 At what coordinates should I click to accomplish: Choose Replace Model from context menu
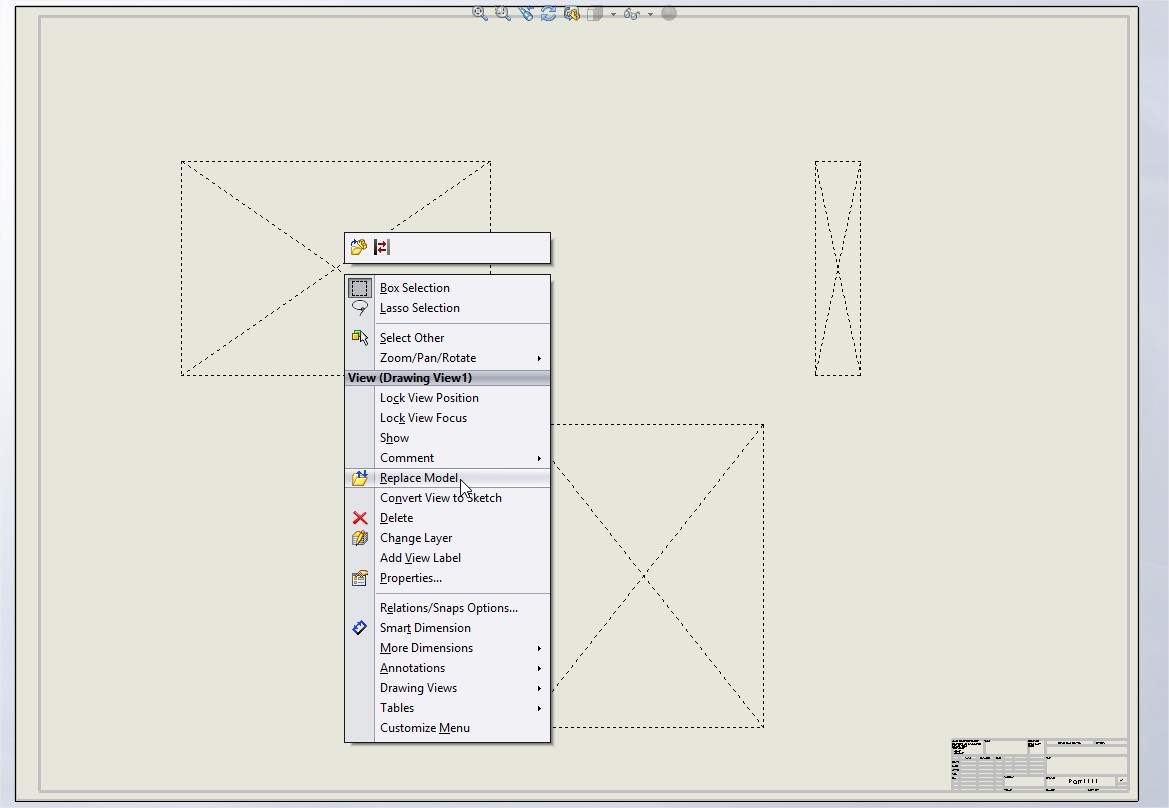(x=418, y=478)
